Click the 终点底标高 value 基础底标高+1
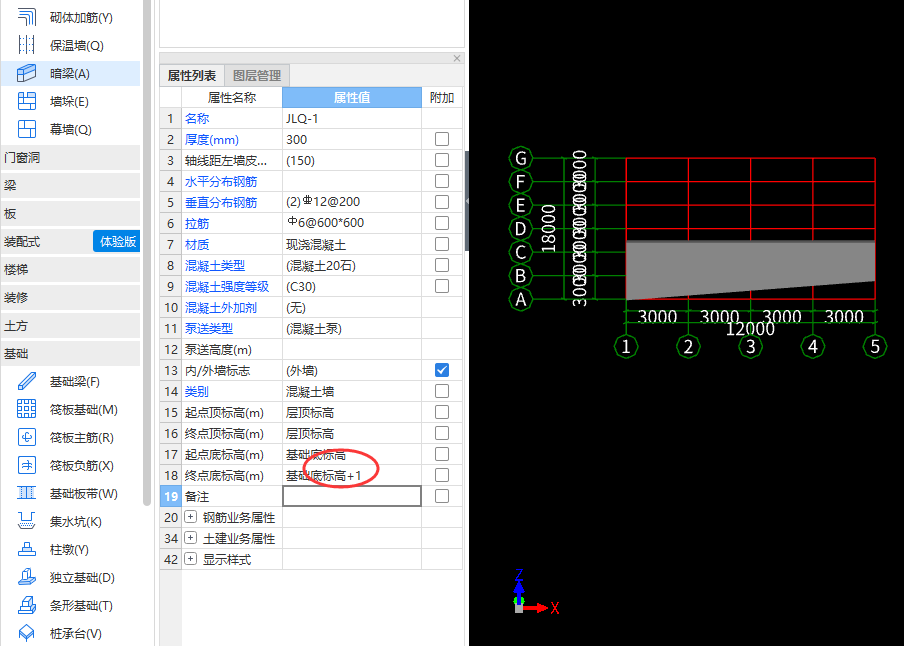The height and width of the screenshot is (646, 904). click(323, 476)
